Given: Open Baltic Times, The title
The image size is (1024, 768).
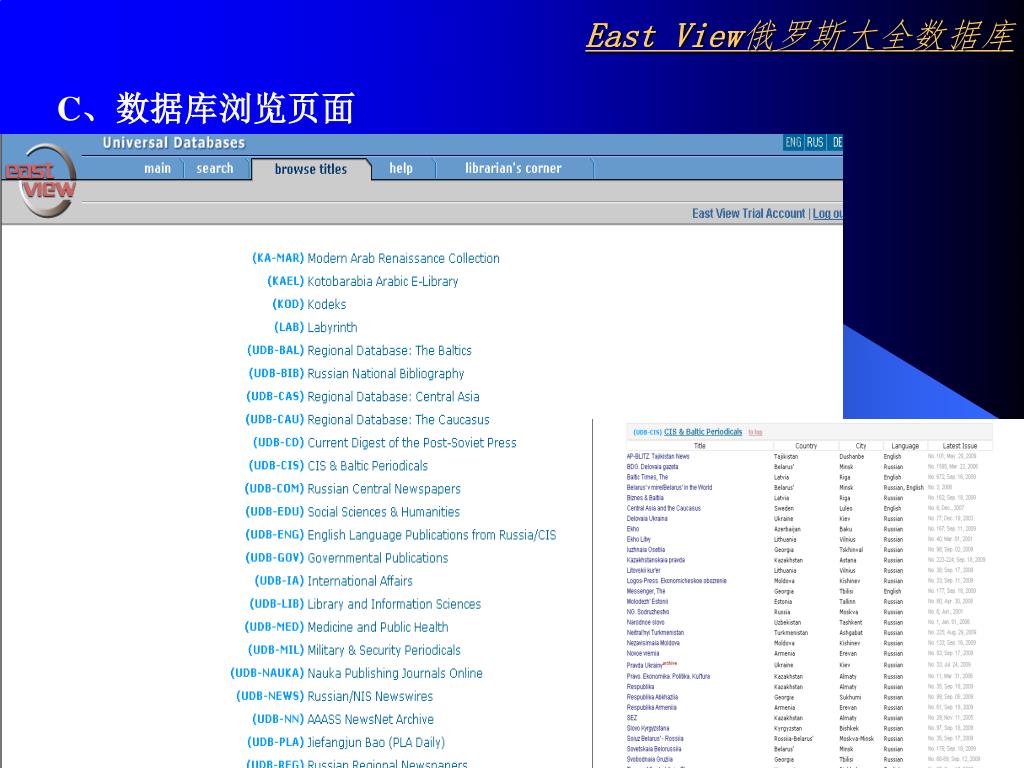Looking at the screenshot, I should point(647,477).
